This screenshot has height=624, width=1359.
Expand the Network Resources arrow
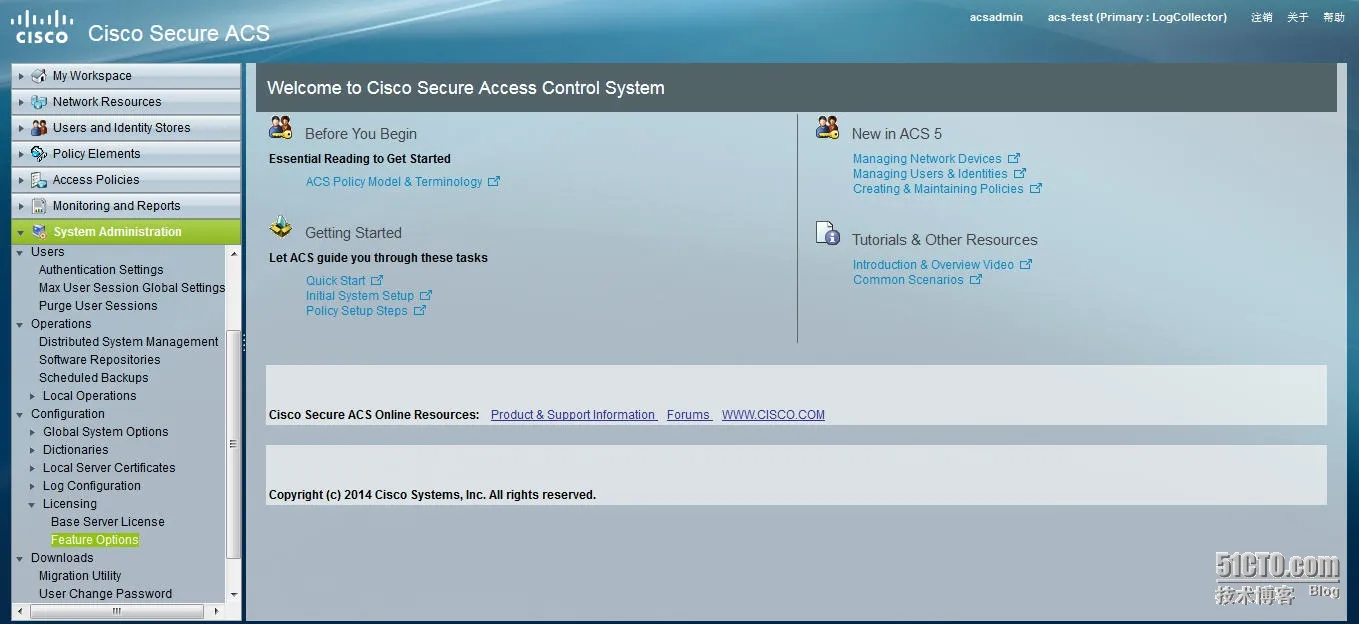coord(21,102)
